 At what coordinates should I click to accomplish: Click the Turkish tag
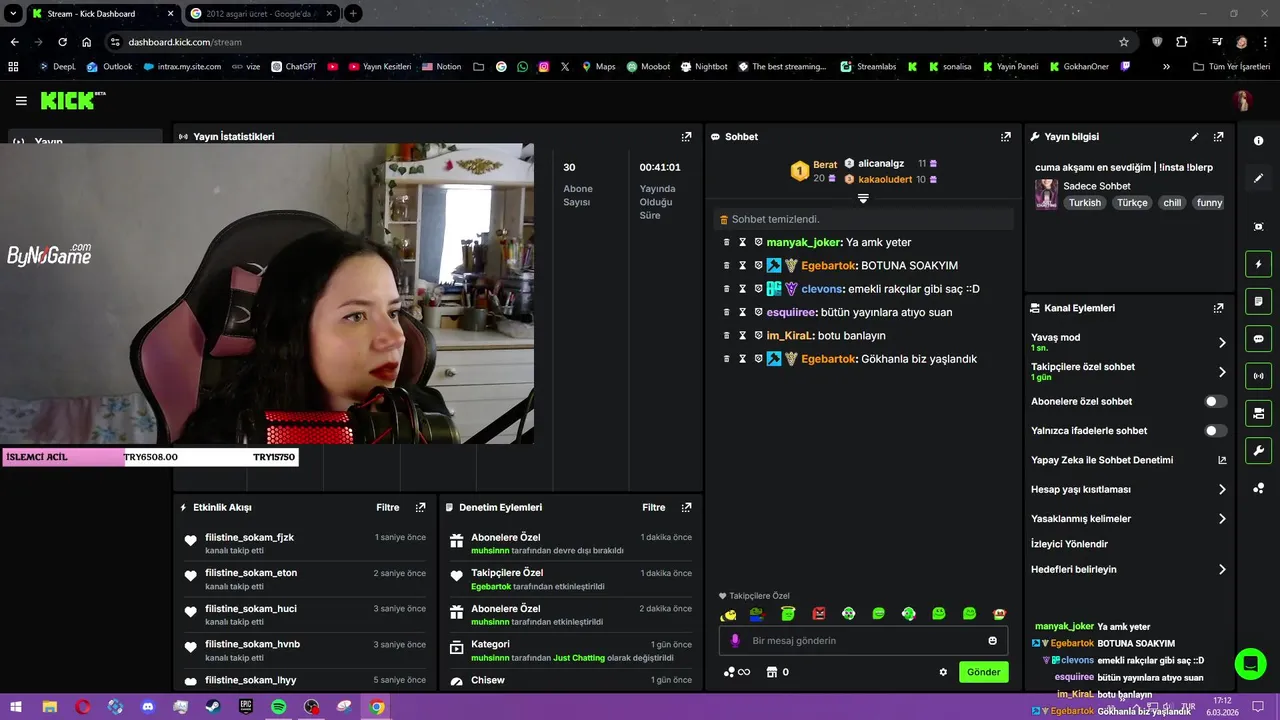click(x=1084, y=203)
